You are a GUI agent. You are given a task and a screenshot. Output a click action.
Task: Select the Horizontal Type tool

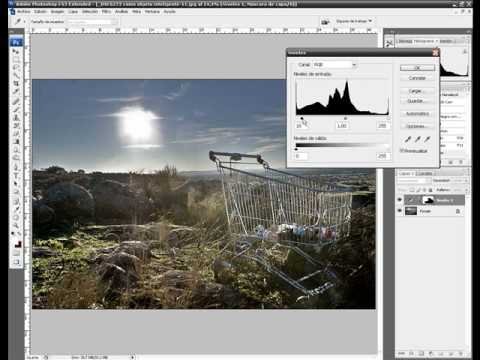click(16, 176)
